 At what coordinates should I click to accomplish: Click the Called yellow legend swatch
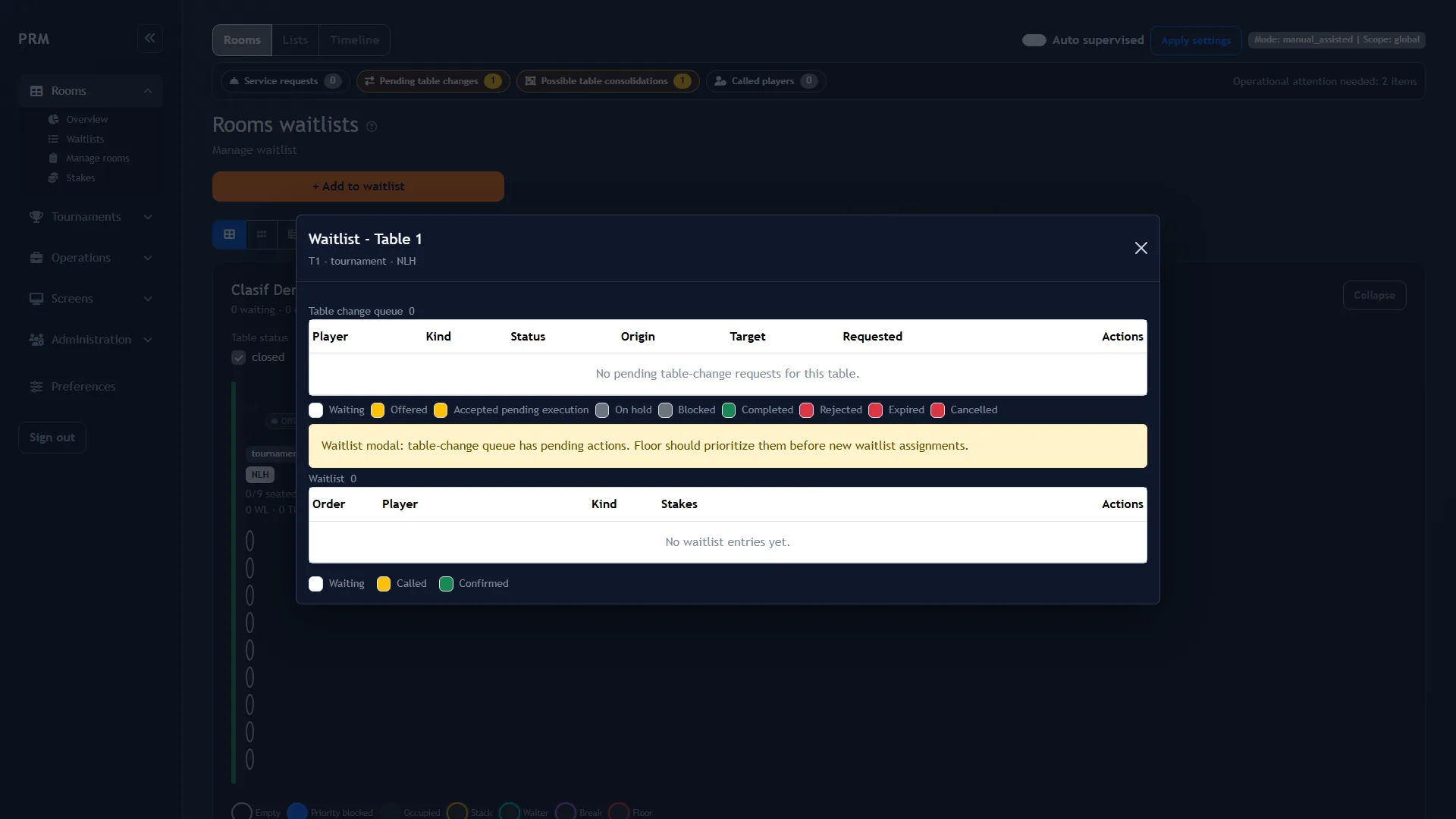click(384, 584)
